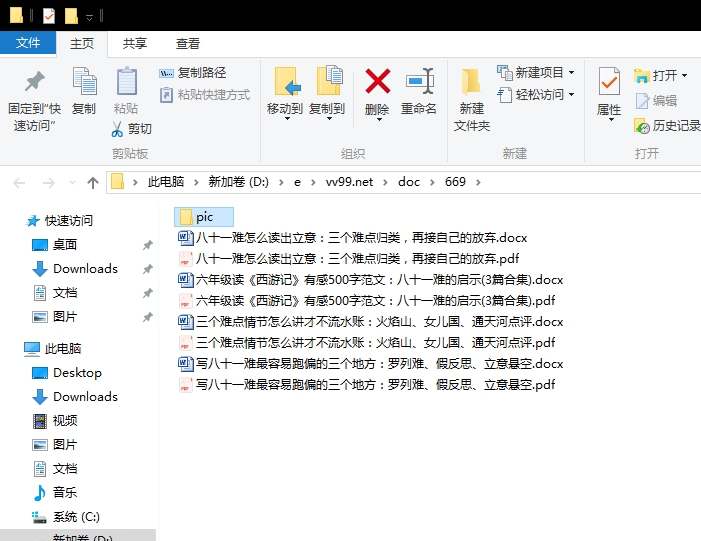Viewport: 701px width, 541px height.
Task: Click 新加卷 (D:) in the address path
Action: [239, 182]
